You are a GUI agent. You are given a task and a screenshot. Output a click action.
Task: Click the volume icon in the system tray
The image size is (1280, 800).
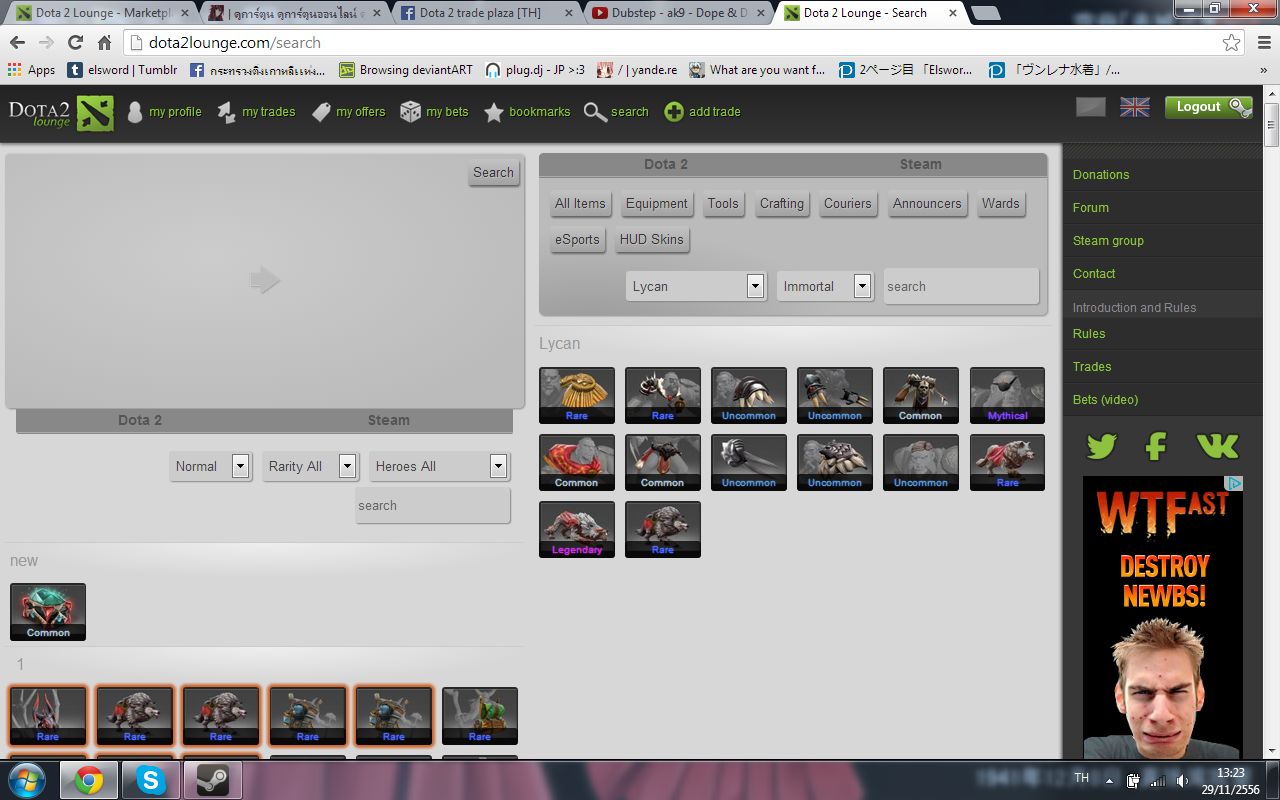[1181, 780]
